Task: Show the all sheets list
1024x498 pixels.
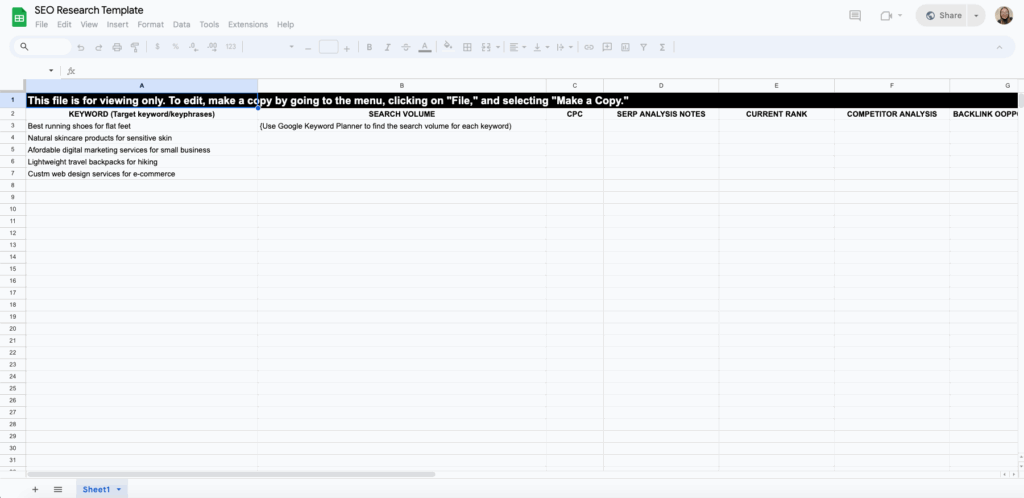Action: coord(57,489)
